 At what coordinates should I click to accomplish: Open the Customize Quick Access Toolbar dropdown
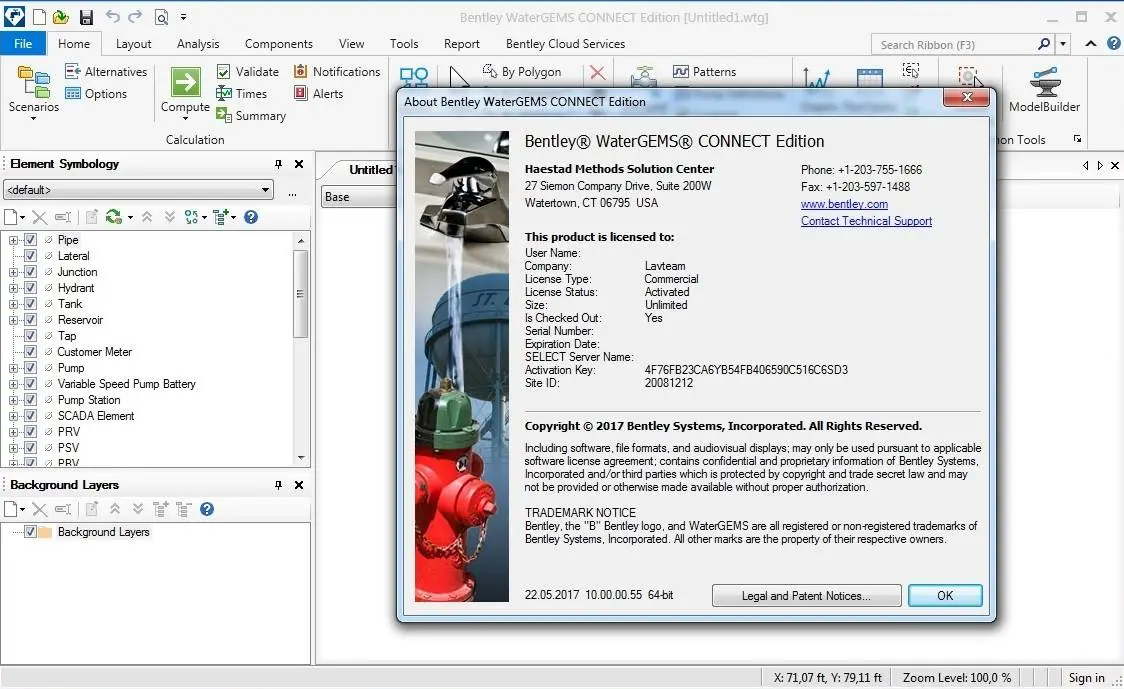point(184,16)
